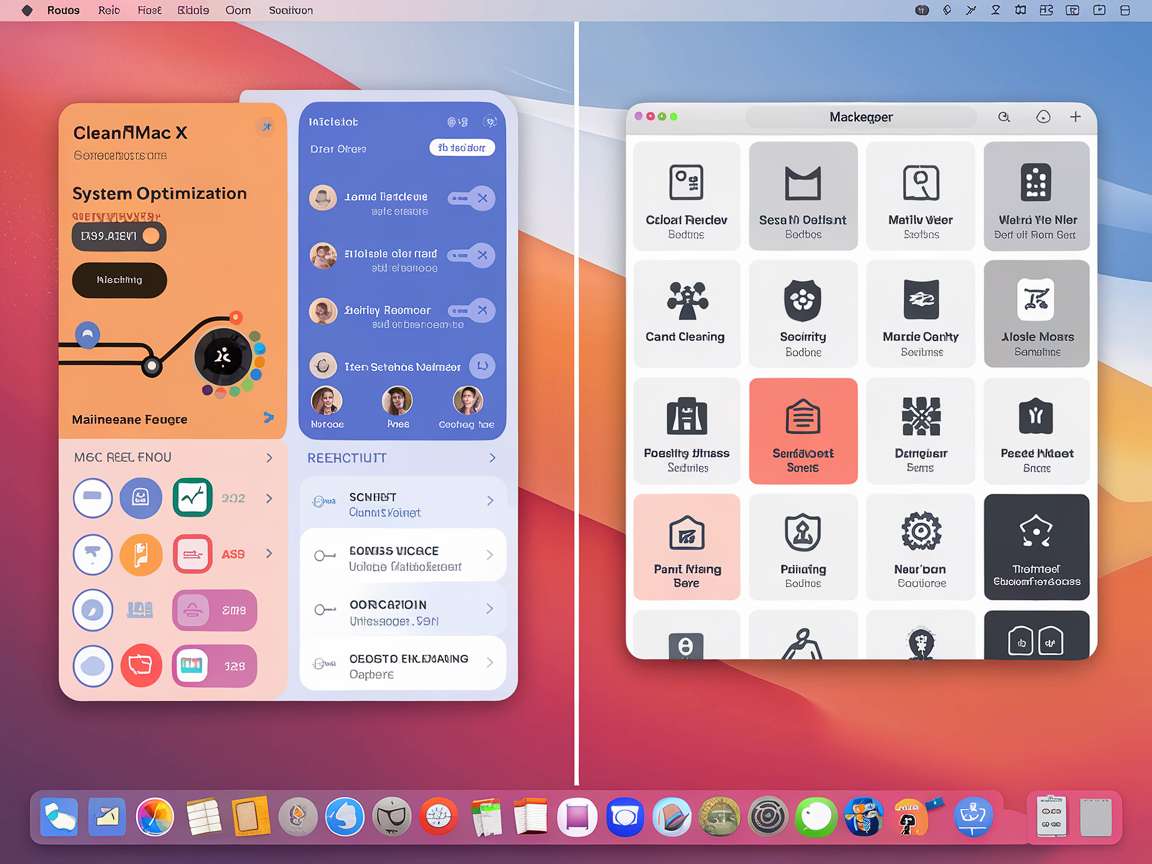Image resolution: width=1152 pixels, height=864 pixels.
Task: Click the pink 8ms pill button
Action: click(215, 610)
